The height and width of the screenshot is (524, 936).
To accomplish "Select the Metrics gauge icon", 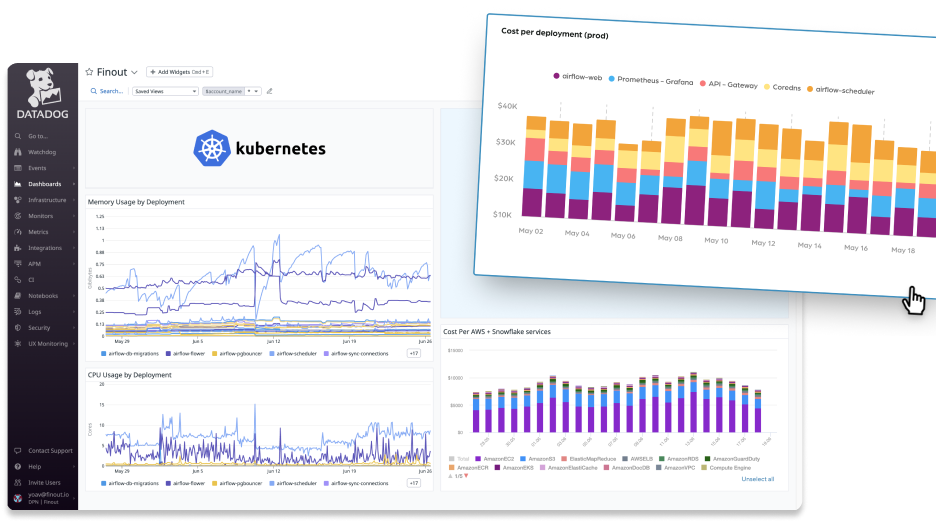I will click(18, 232).
